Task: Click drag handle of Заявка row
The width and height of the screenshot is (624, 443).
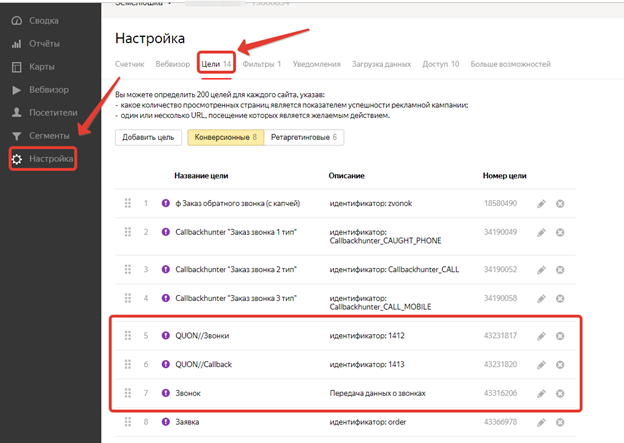Action: pyautogui.click(x=128, y=422)
